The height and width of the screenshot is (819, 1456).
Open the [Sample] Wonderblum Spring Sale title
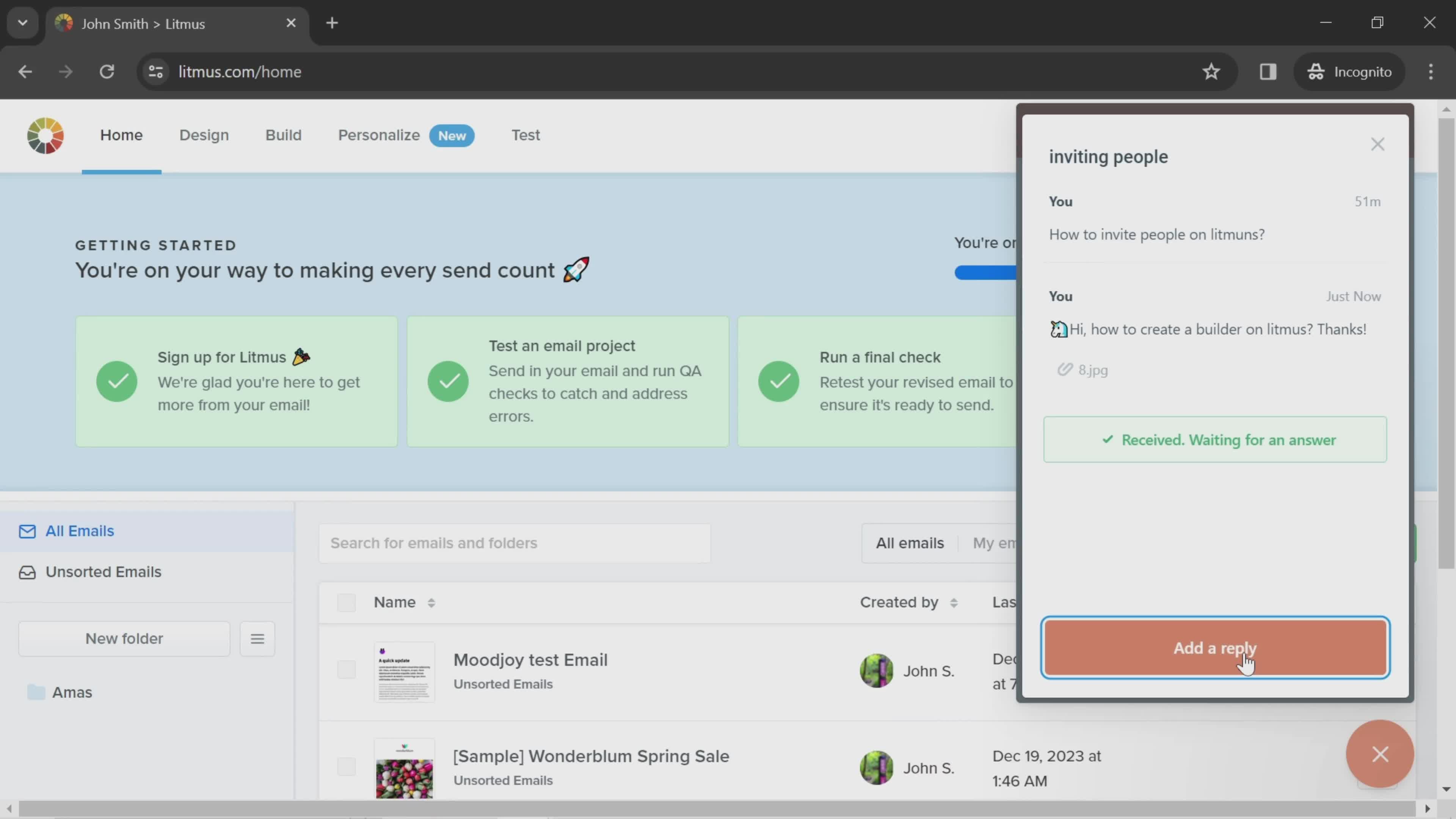click(x=591, y=756)
